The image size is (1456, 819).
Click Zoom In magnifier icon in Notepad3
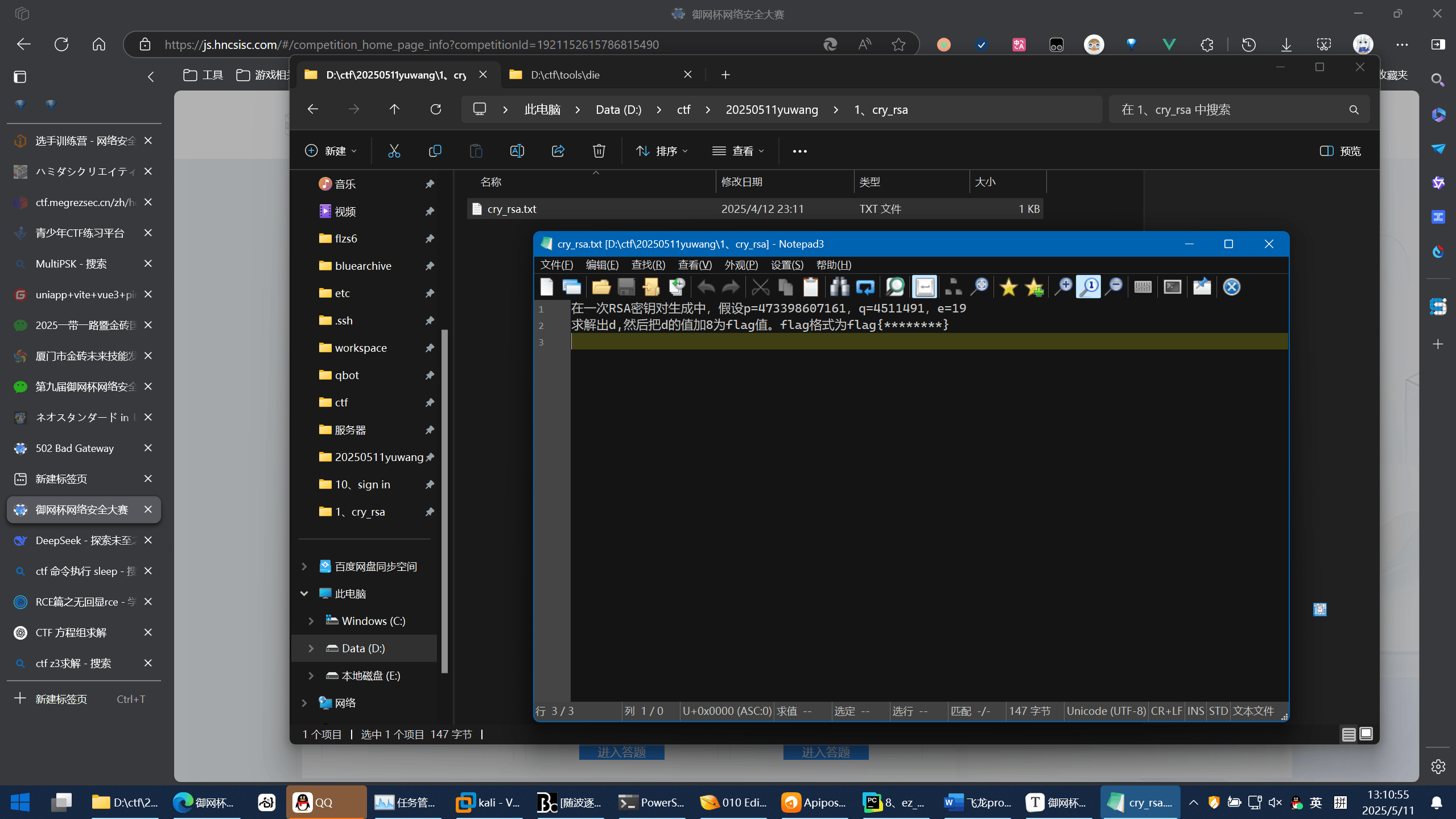coord(1063,287)
